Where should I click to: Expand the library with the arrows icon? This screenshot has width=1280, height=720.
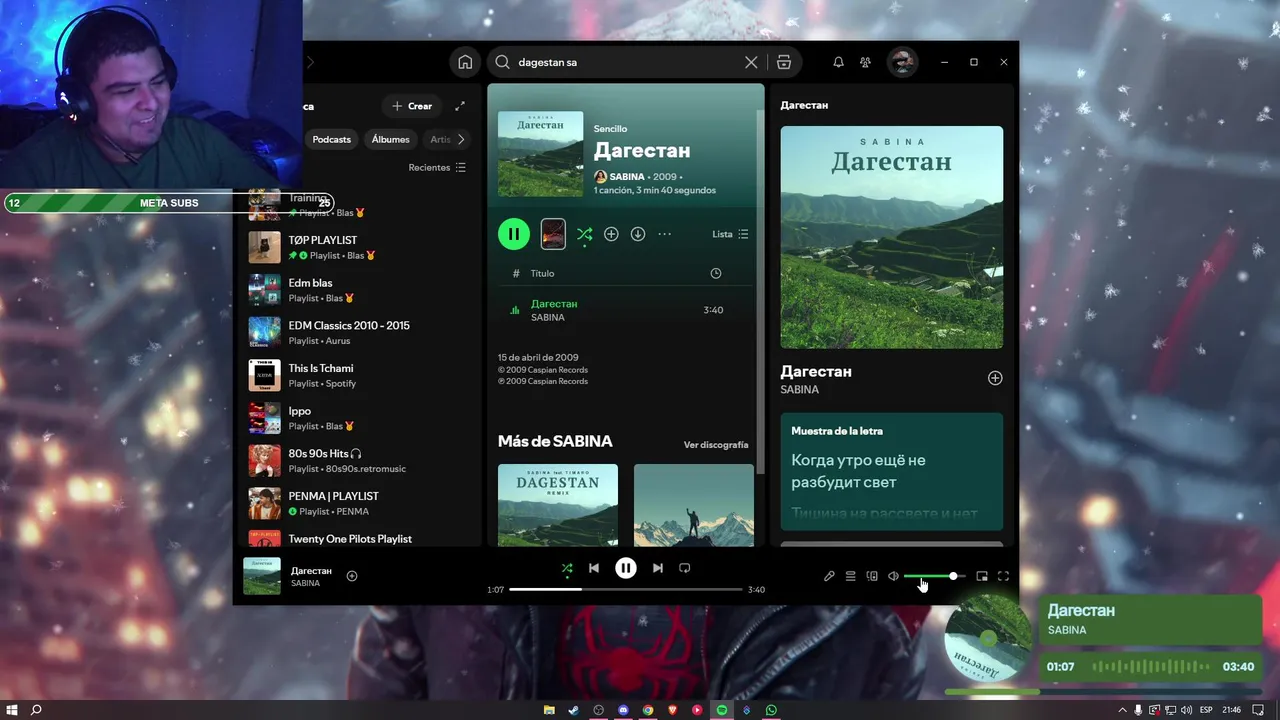tap(460, 106)
